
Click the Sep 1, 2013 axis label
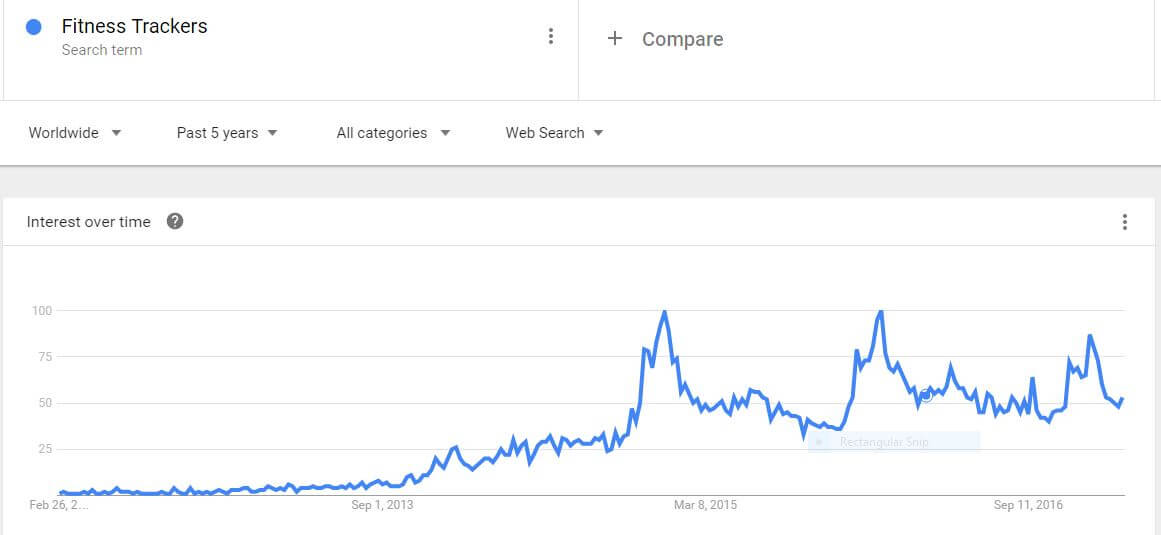(x=382, y=505)
